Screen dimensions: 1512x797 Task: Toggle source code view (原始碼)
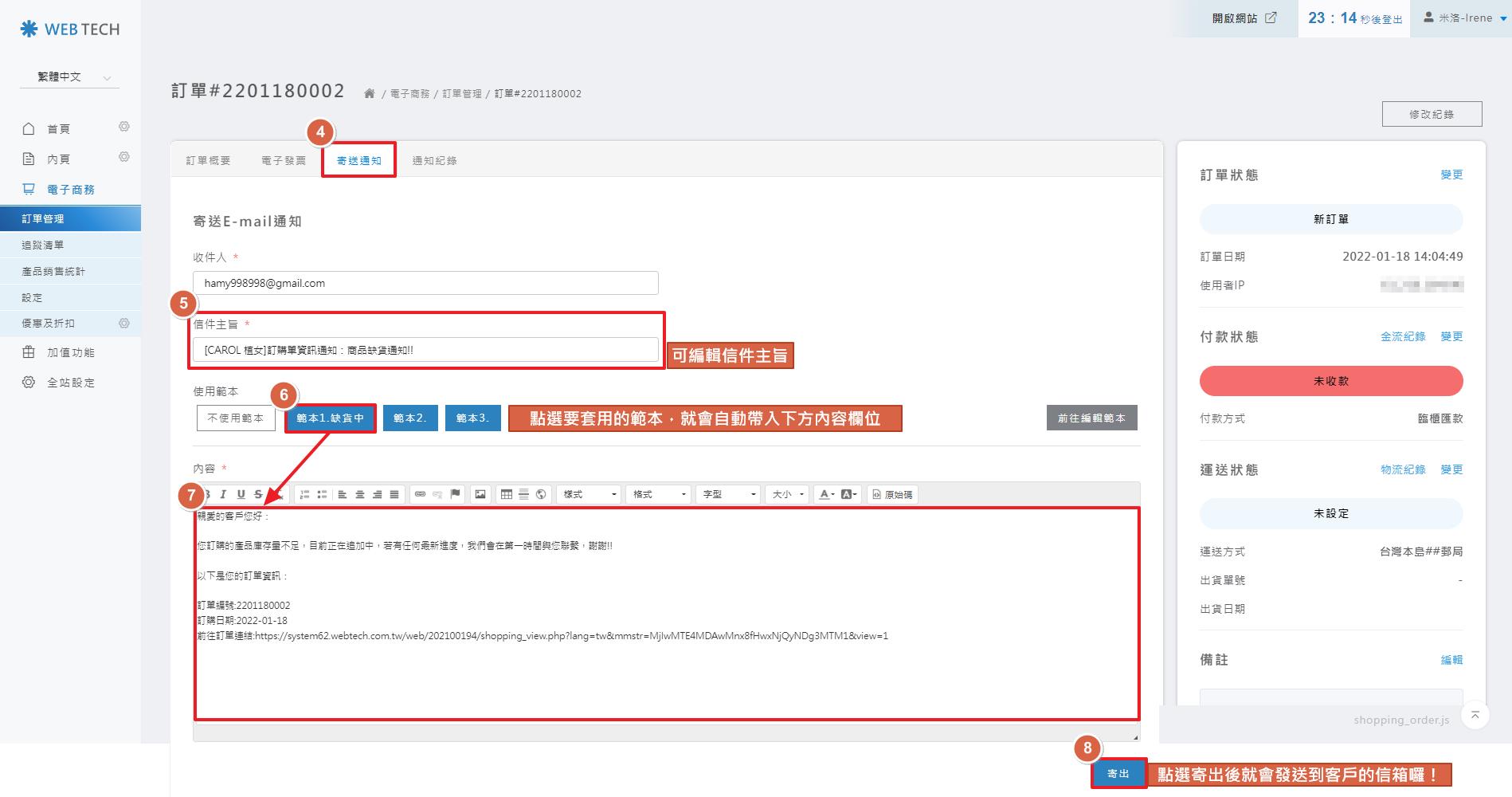pos(893,495)
